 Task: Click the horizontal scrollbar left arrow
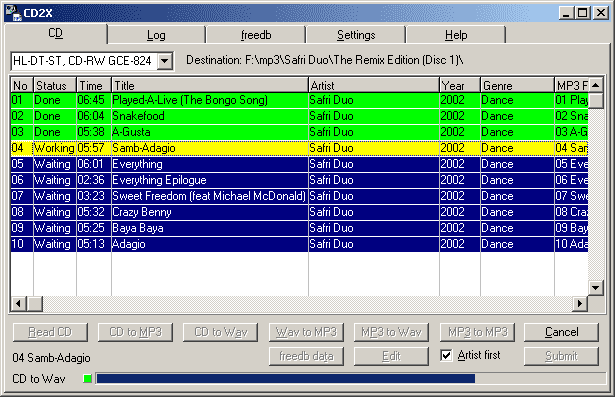tap(18, 304)
